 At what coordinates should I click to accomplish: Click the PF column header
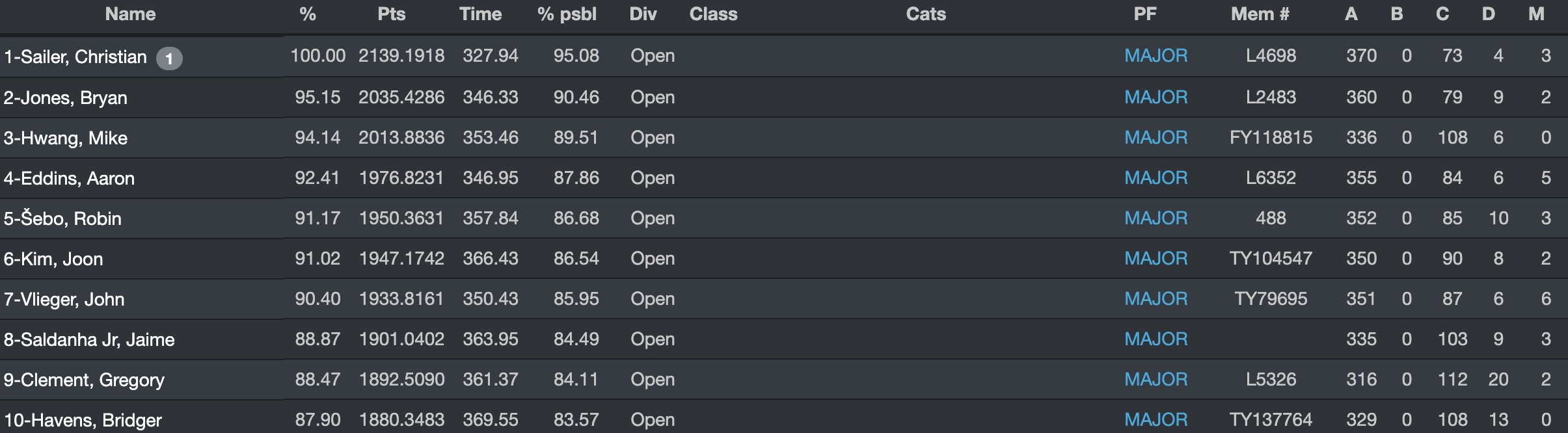tap(1145, 14)
